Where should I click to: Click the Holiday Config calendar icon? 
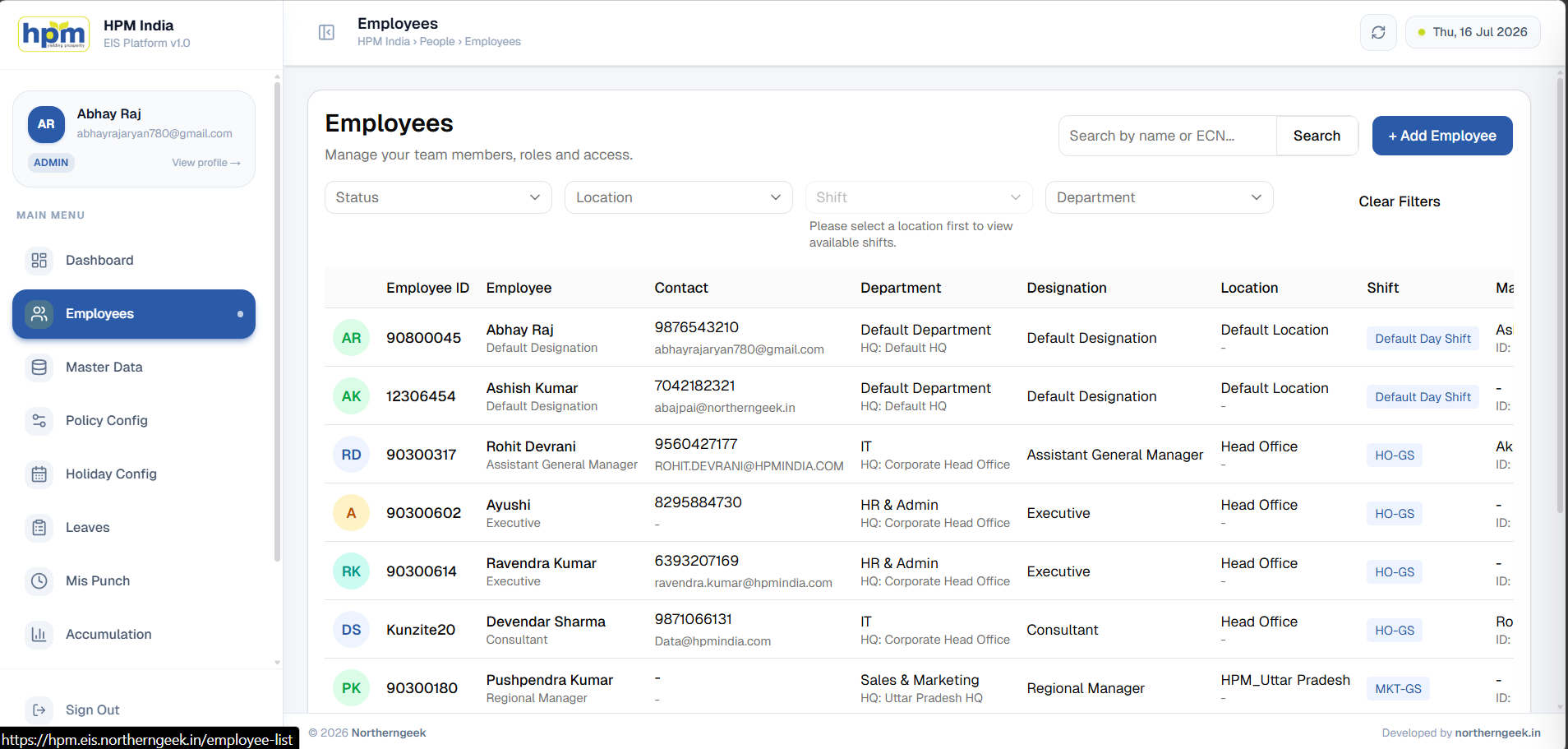coord(39,474)
